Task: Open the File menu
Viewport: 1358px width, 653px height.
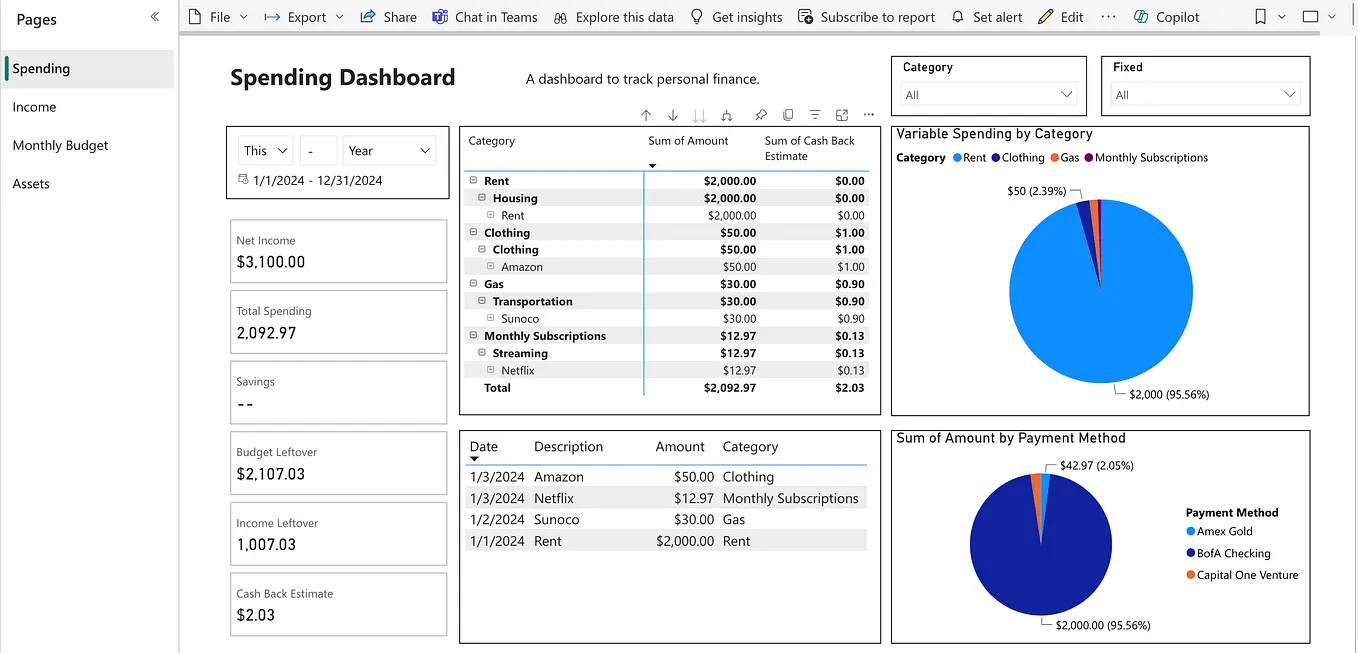Action: (218, 16)
